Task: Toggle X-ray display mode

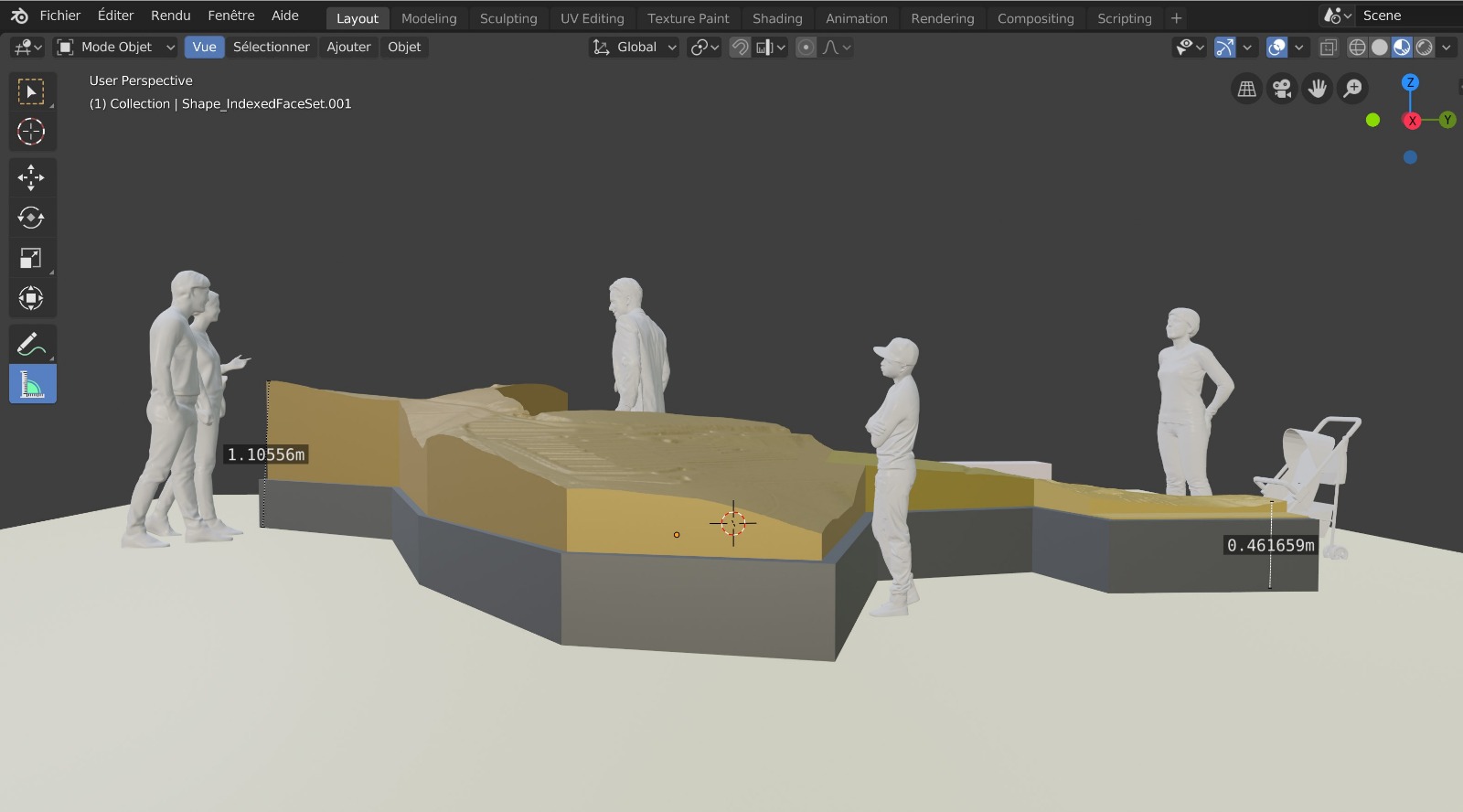Action: 1328,48
